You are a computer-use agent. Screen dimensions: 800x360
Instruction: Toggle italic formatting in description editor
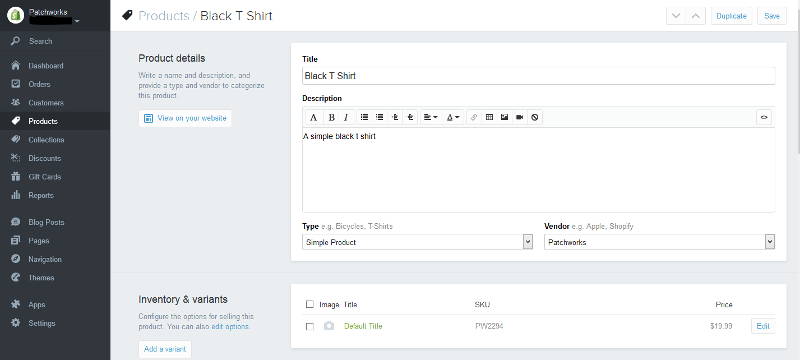click(346, 117)
